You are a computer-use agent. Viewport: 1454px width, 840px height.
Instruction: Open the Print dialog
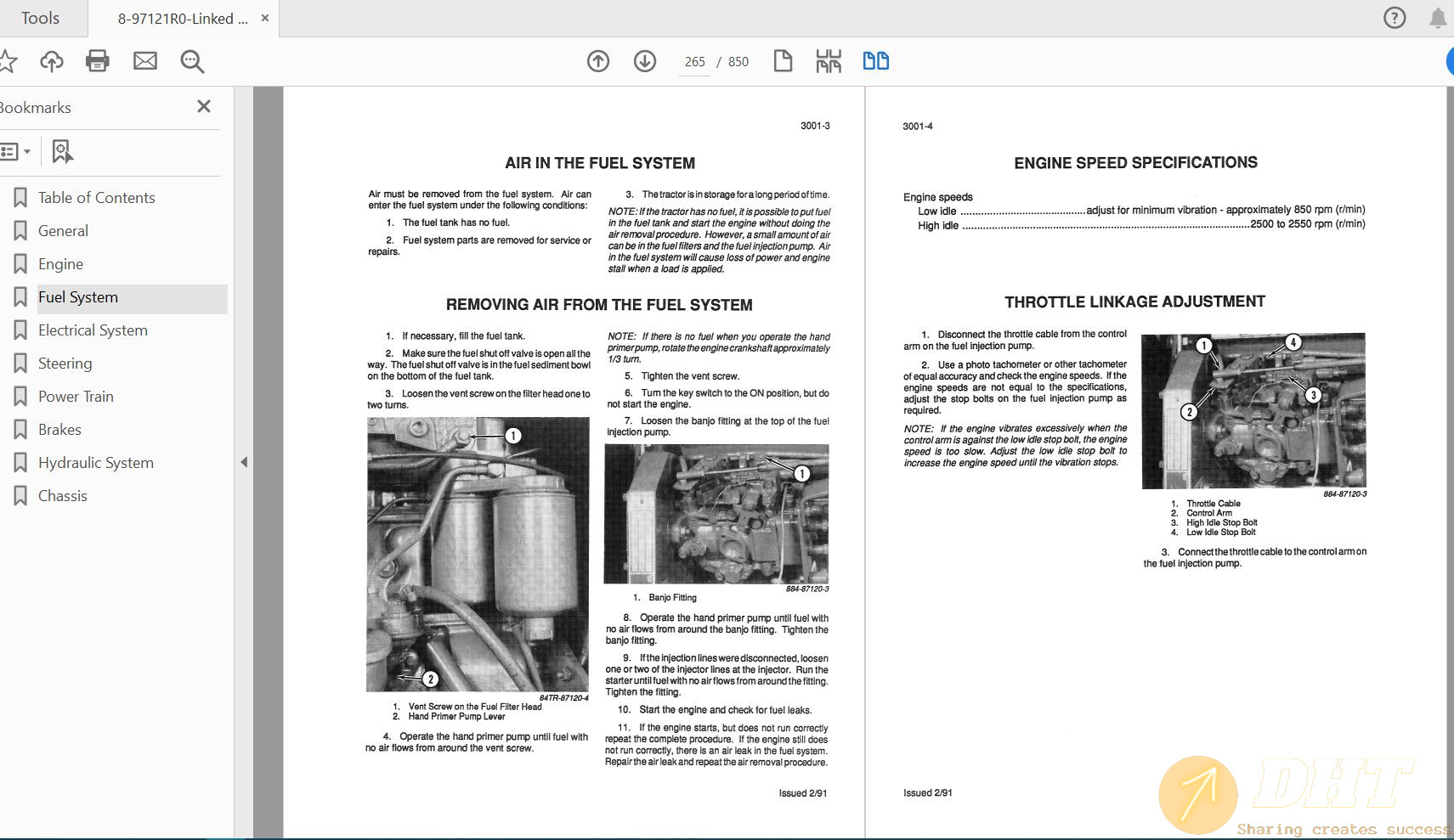click(97, 60)
